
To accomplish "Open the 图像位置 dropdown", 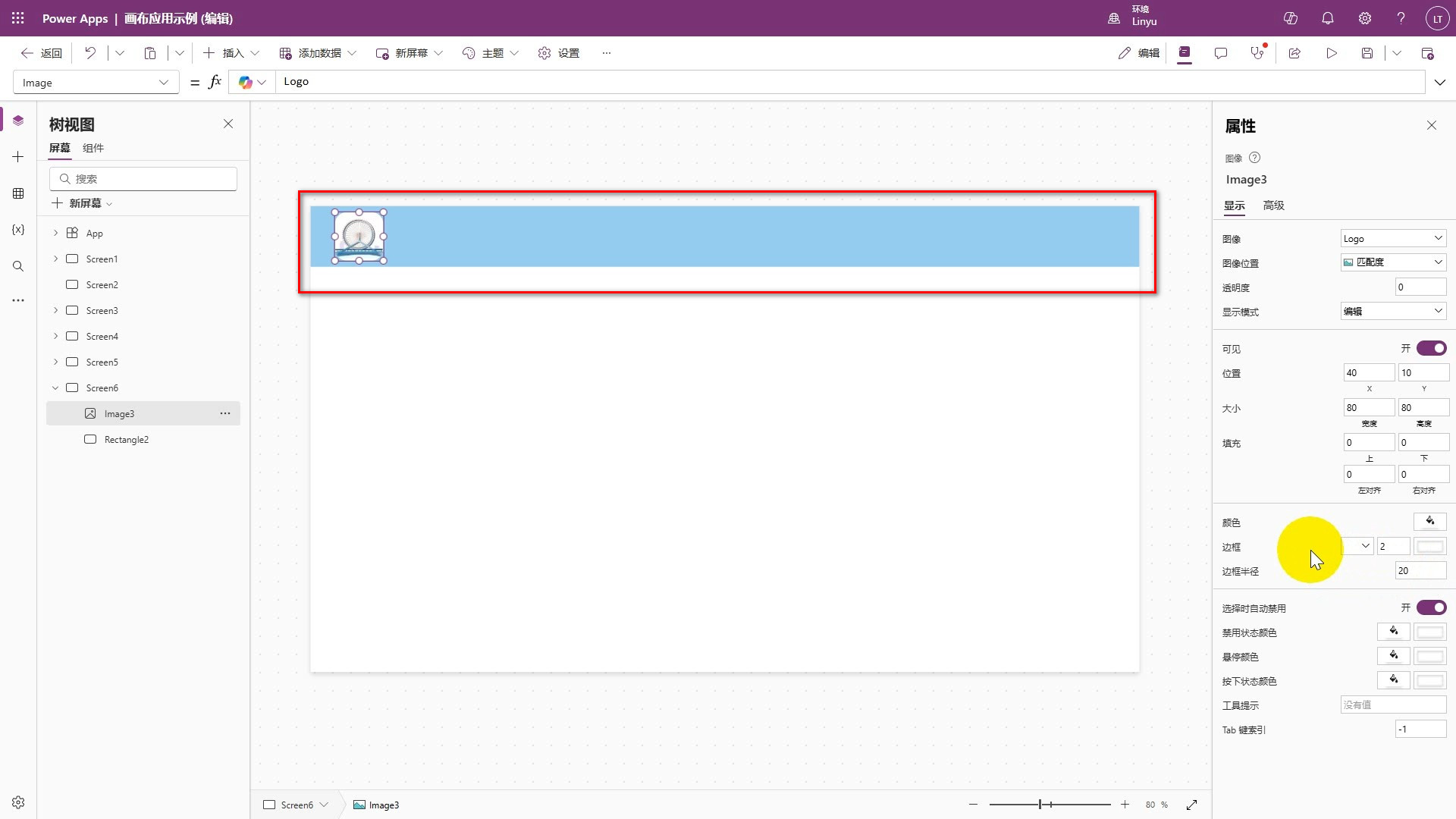I will pyautogui.click(x=1393, y=262).
